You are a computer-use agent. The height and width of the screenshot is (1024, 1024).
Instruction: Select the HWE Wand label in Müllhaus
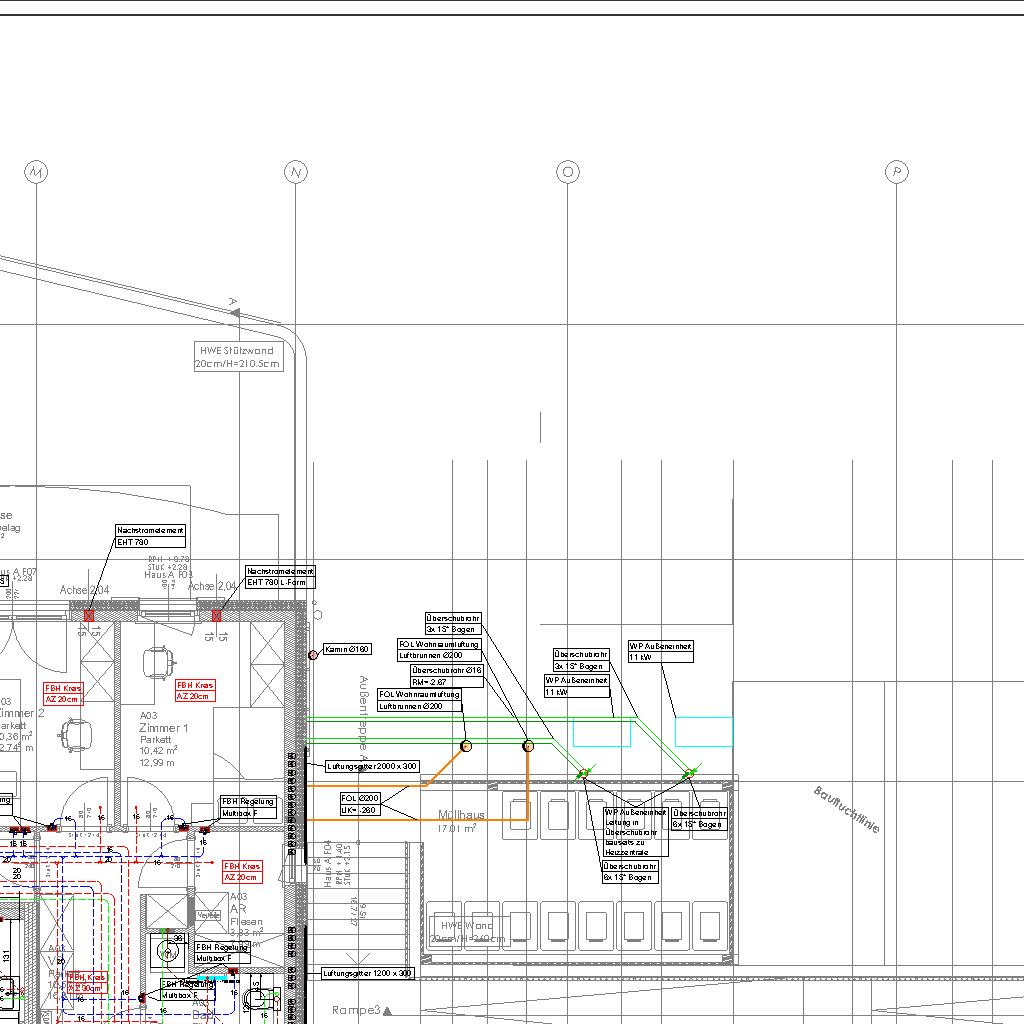tap(467, 932)
